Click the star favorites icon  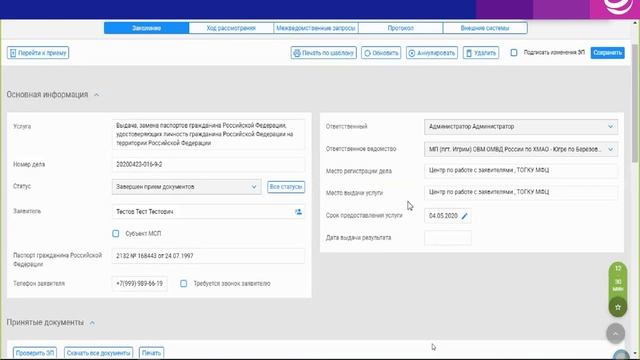pyautogui.click(x=618, y=307)
